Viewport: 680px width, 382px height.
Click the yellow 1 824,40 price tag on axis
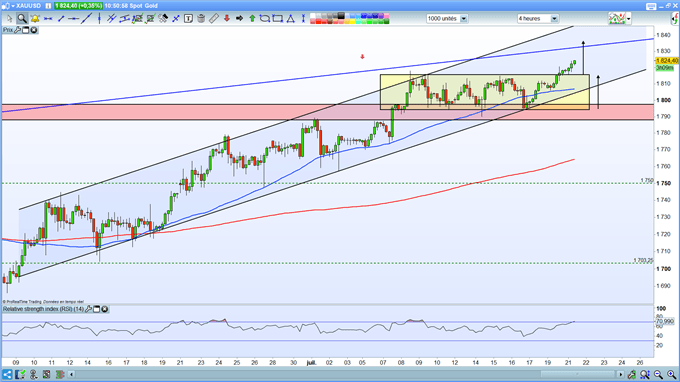pos(667,61)
